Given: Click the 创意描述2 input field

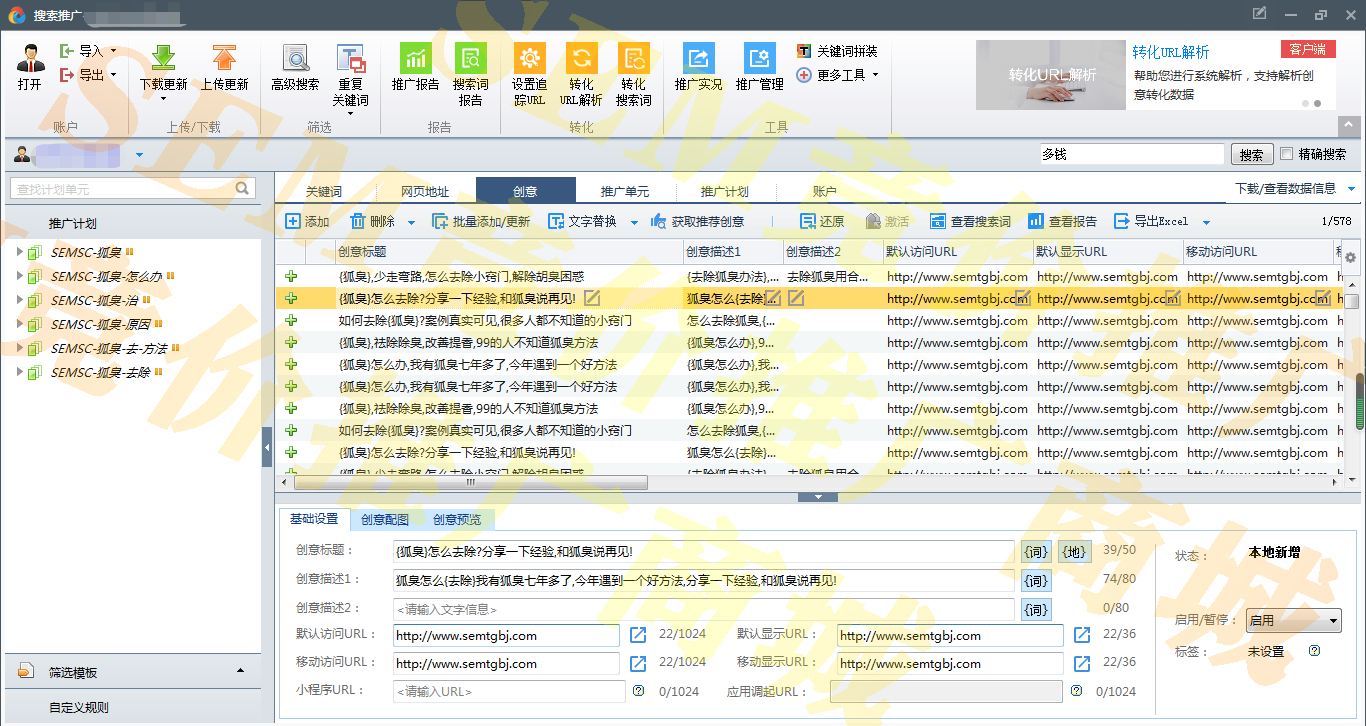Looking at the screenshot, I should tap(703, 609).
